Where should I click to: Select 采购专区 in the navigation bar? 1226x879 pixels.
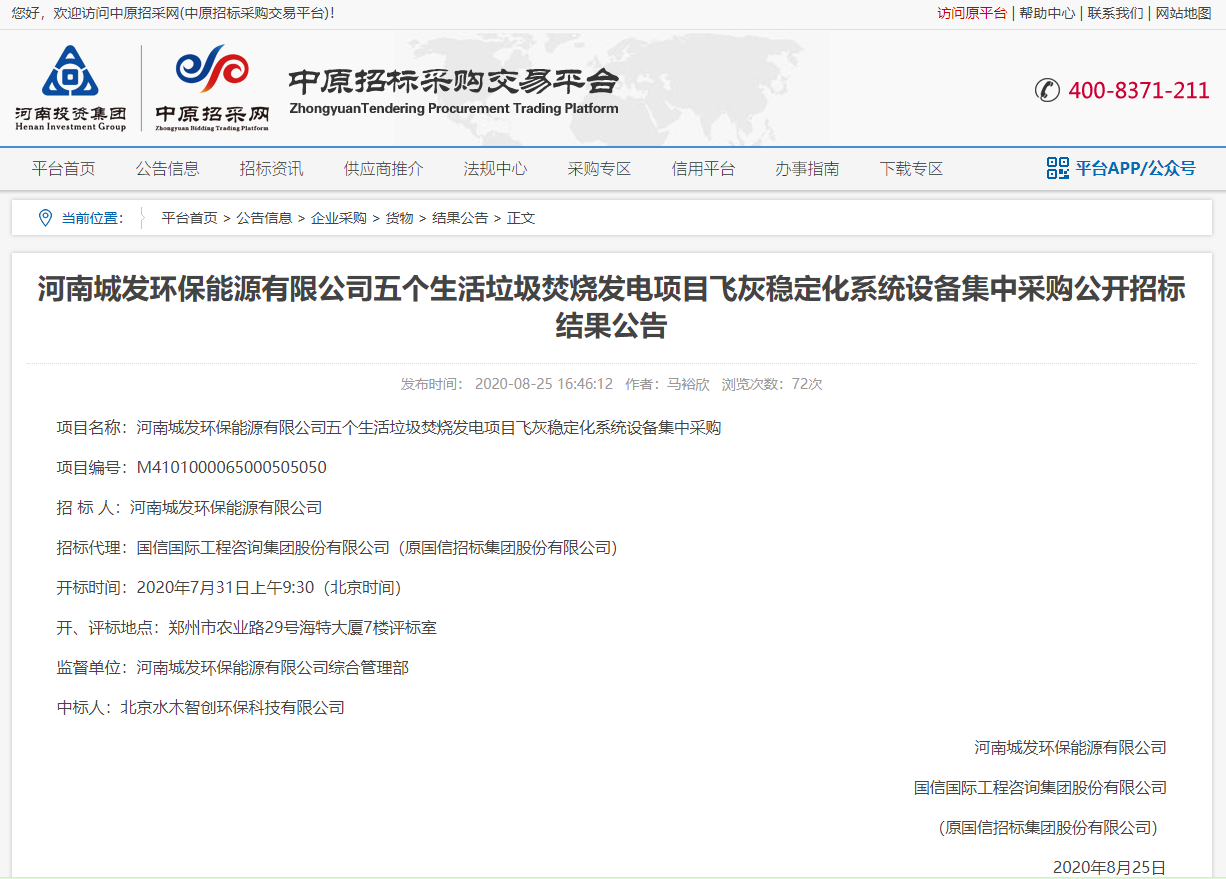coord(599,169)
